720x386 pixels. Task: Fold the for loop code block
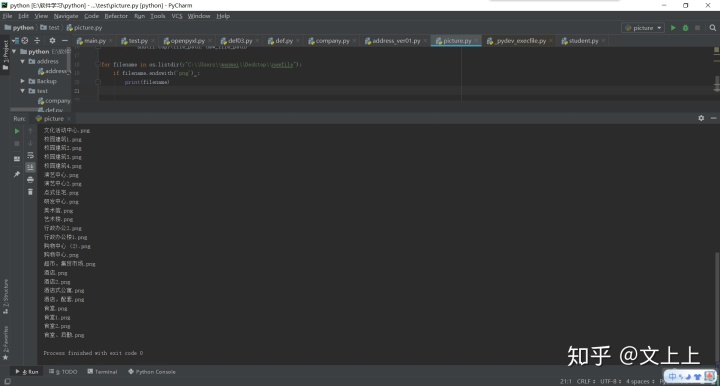[x=98, y=64]
